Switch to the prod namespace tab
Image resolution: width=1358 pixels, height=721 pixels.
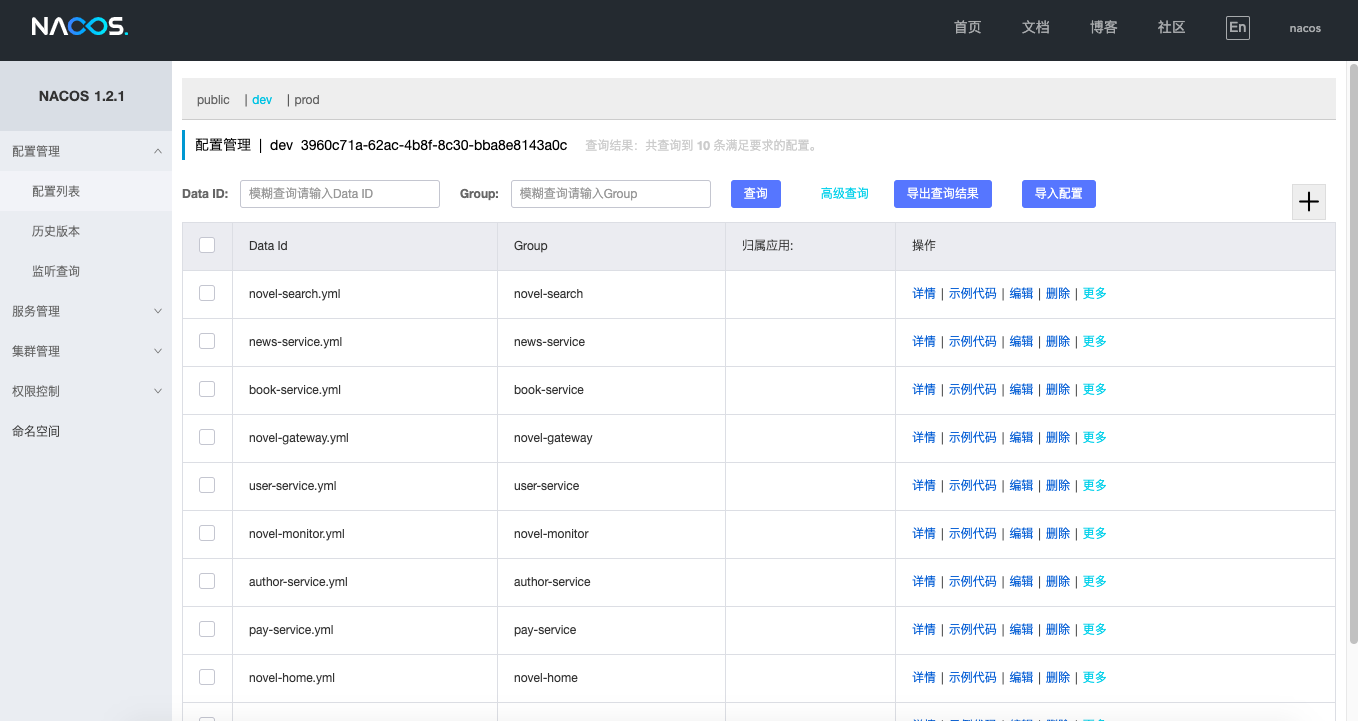[307, 100]
